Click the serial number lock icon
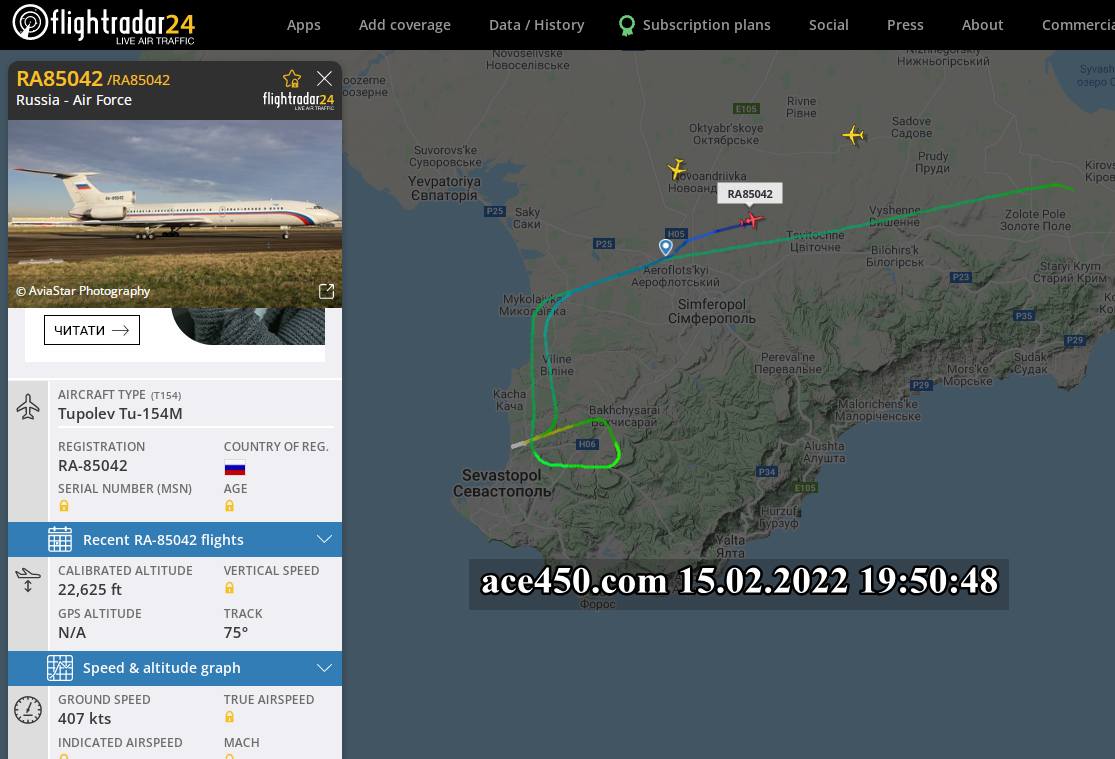Screen dimensions: 1115x759 click(64, 507)
